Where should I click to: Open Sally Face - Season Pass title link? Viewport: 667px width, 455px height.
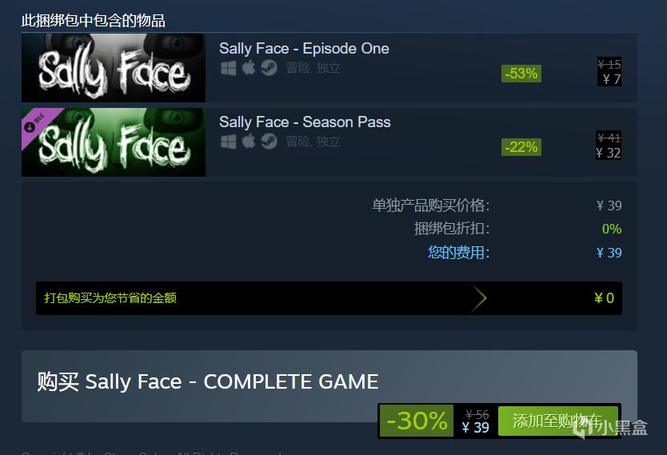pyautogui.click(x=305, y=122)
